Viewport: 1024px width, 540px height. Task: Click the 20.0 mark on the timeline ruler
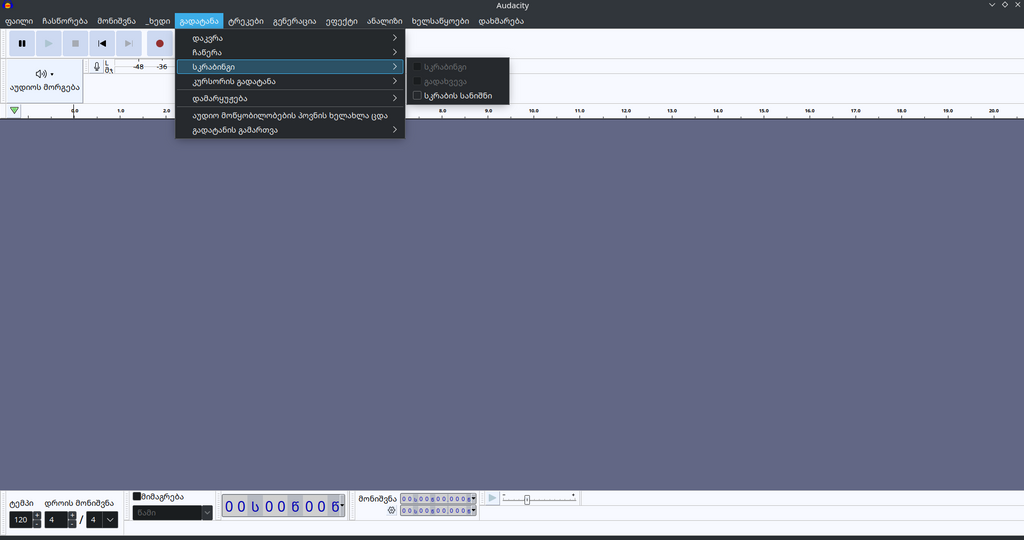(x=993, y=111)
